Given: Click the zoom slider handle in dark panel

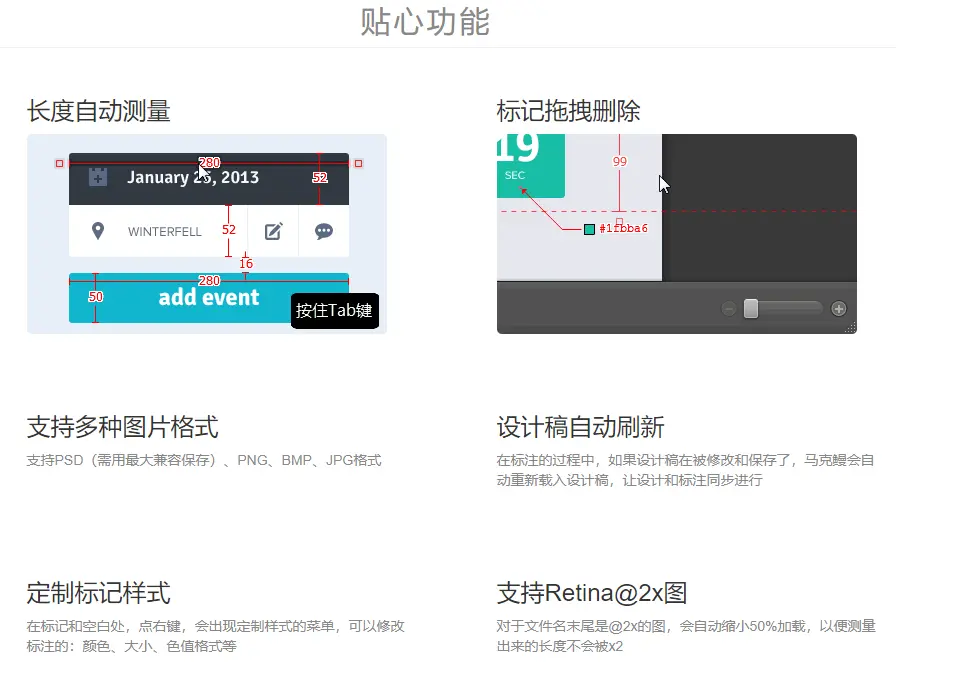Looking at the screenshot, I should click(x=751, y=308).
